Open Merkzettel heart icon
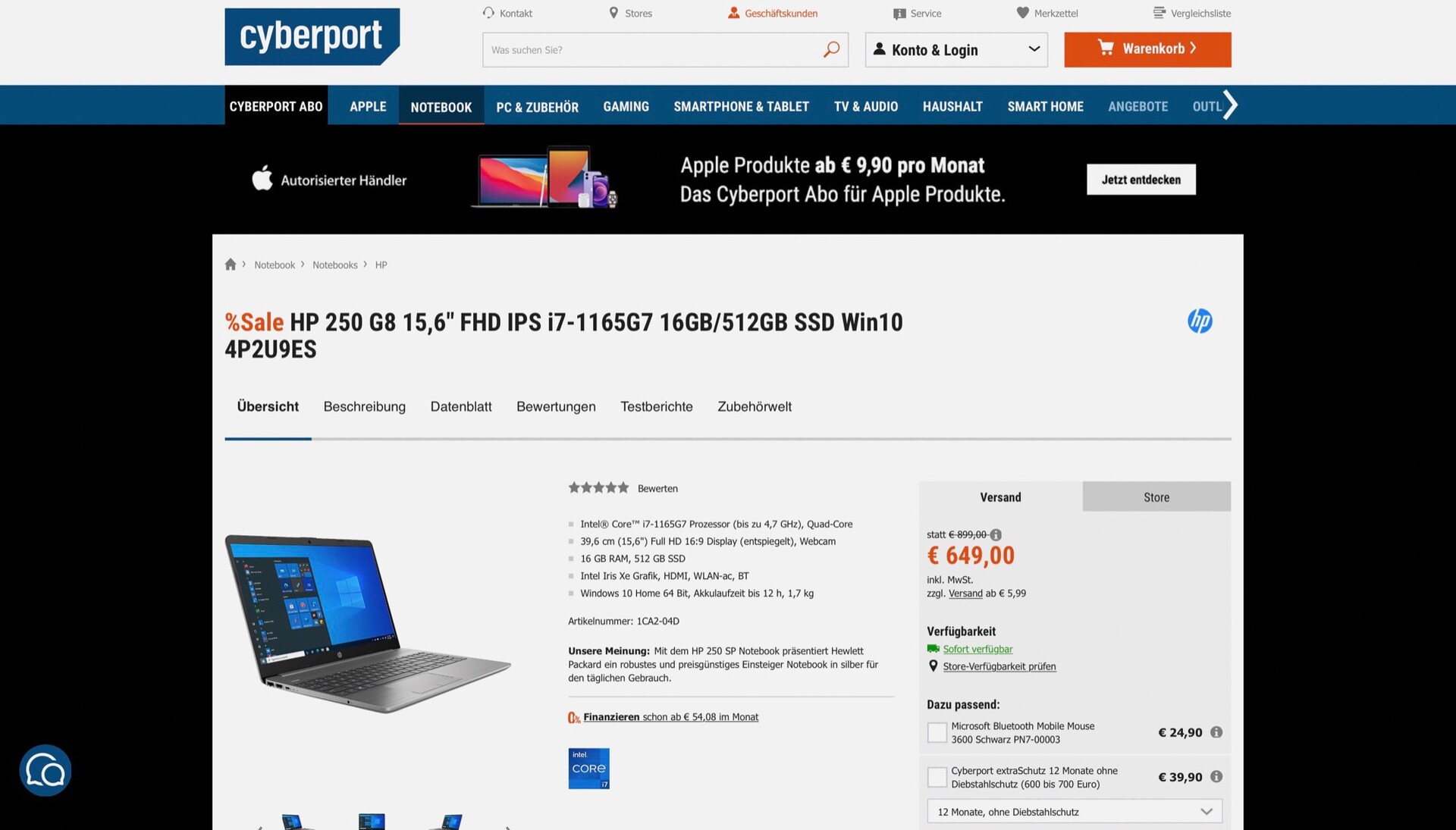Screen dimensions: 1456x830 click(1022, 13)
